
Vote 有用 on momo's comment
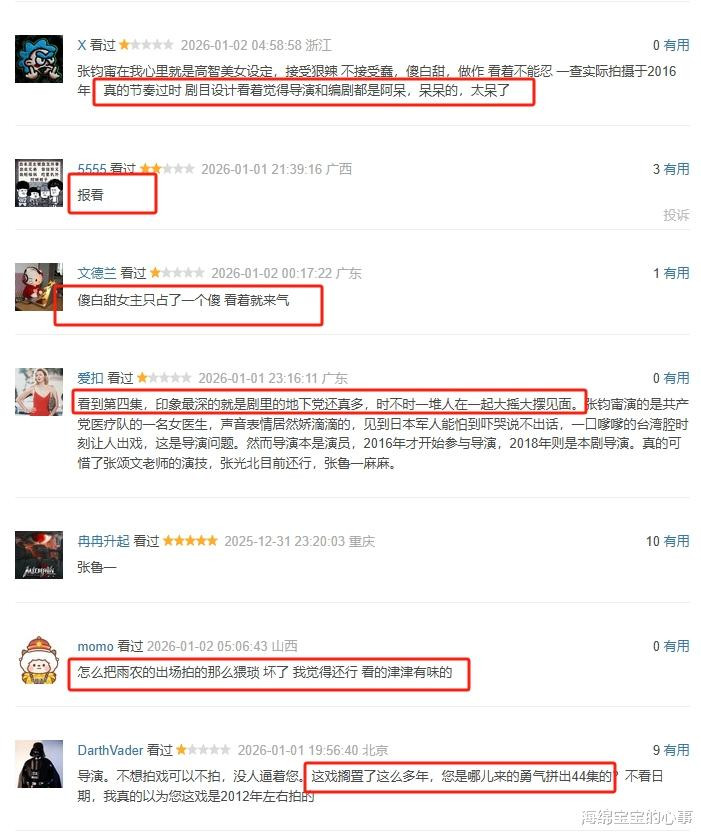coord(676,647)
